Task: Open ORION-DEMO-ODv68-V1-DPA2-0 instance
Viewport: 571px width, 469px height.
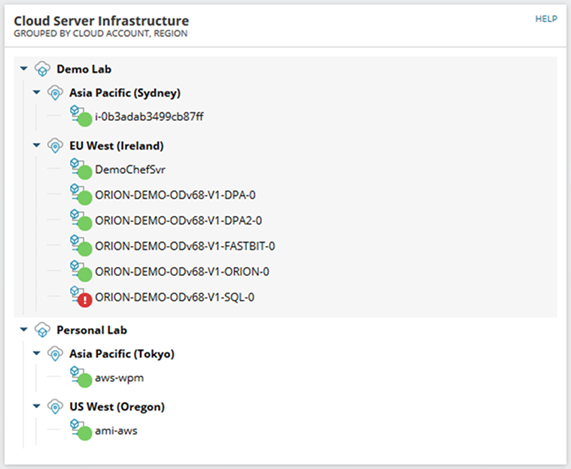Action: 178,221
